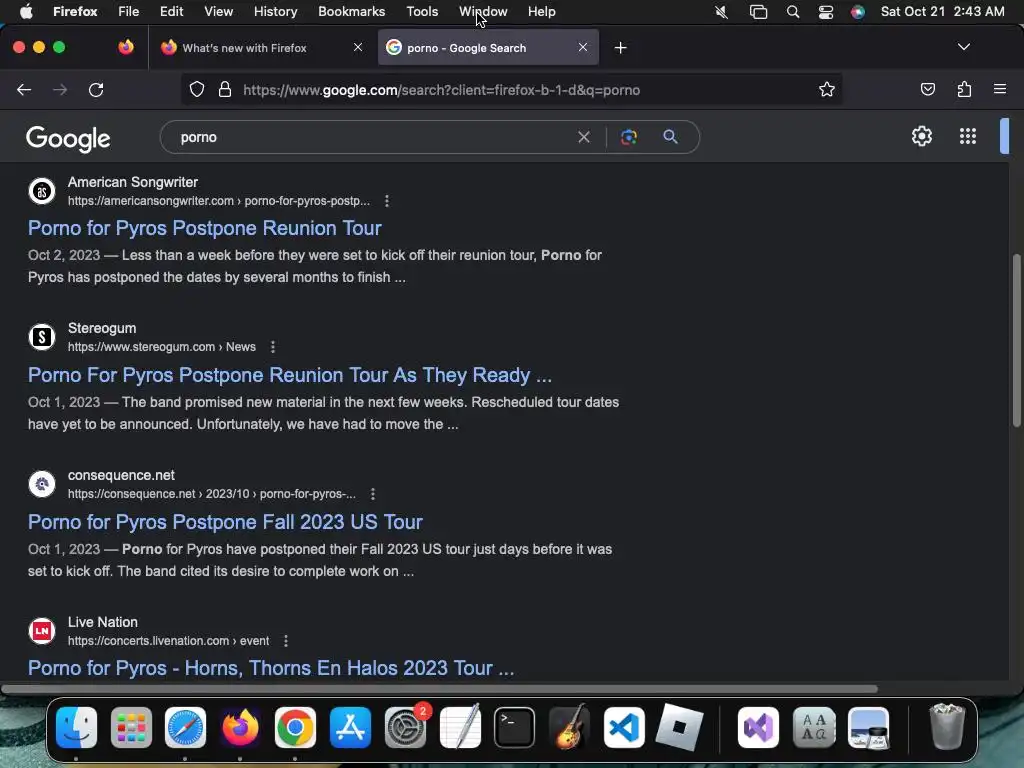Open Visual Studio Code from the Dock
The image size is (1024, 768).
(x=624, y=727)
